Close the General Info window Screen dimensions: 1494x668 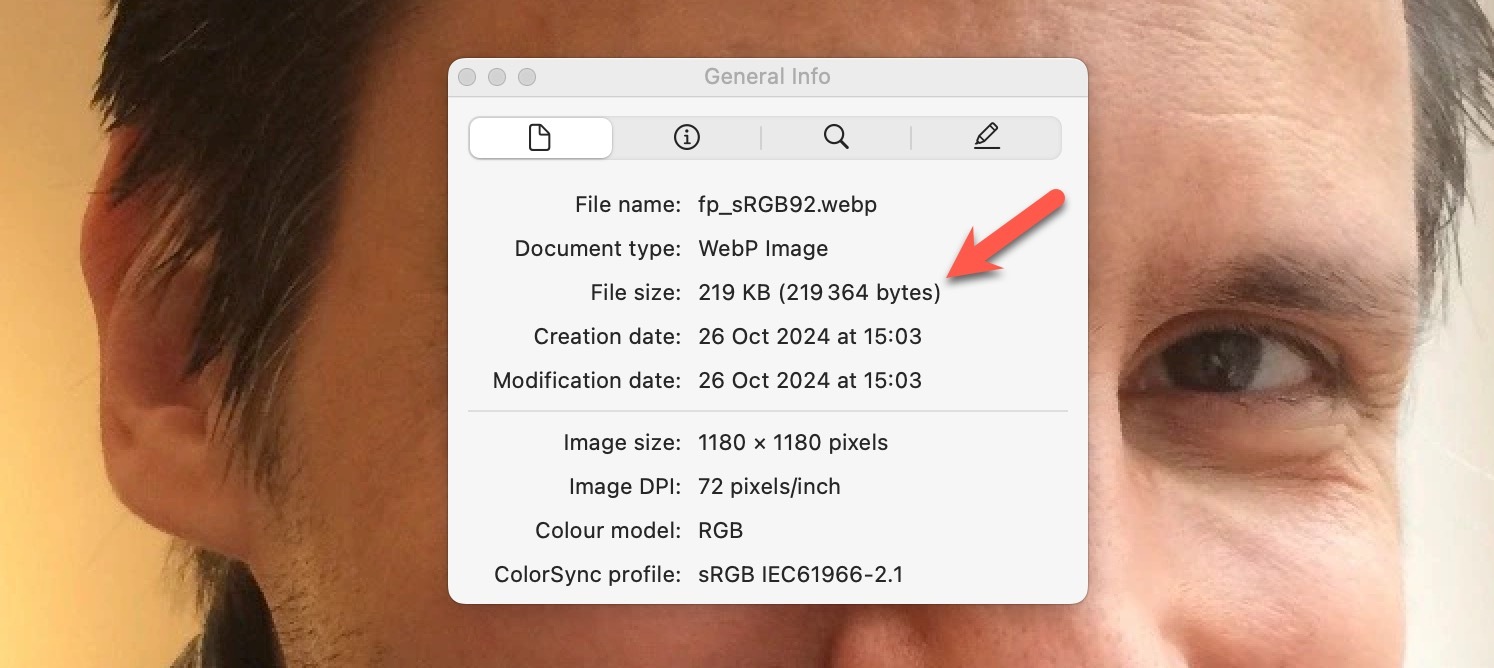(467, 77)
